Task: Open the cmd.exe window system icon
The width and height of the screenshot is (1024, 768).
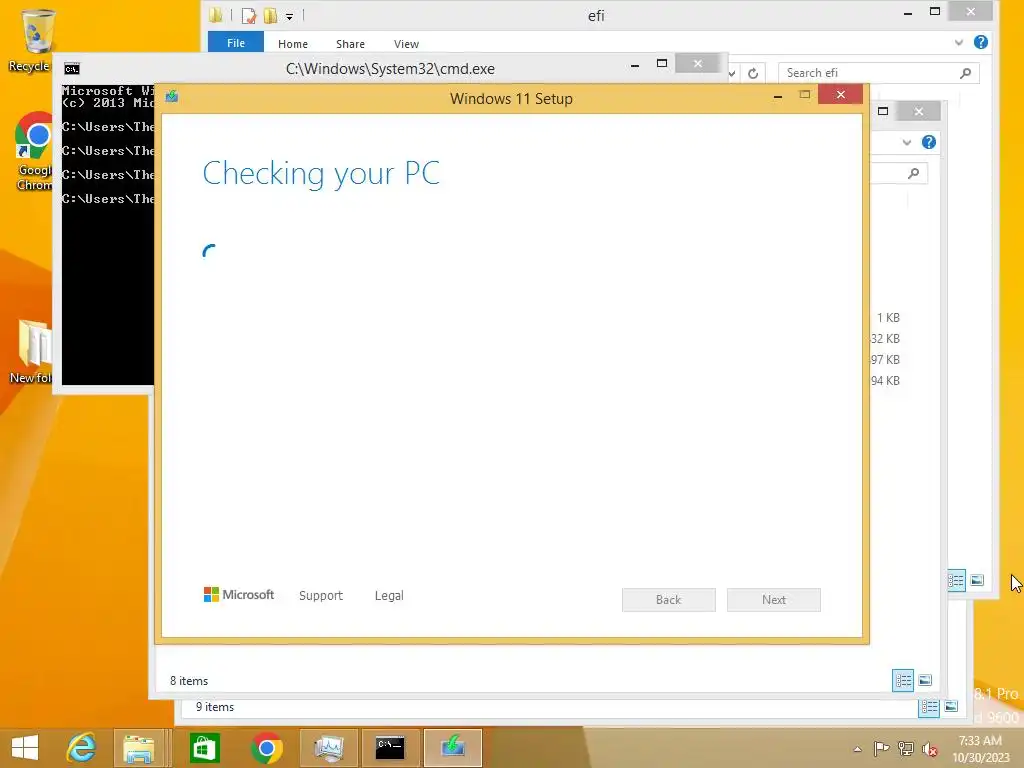Action: pos(72,69)
